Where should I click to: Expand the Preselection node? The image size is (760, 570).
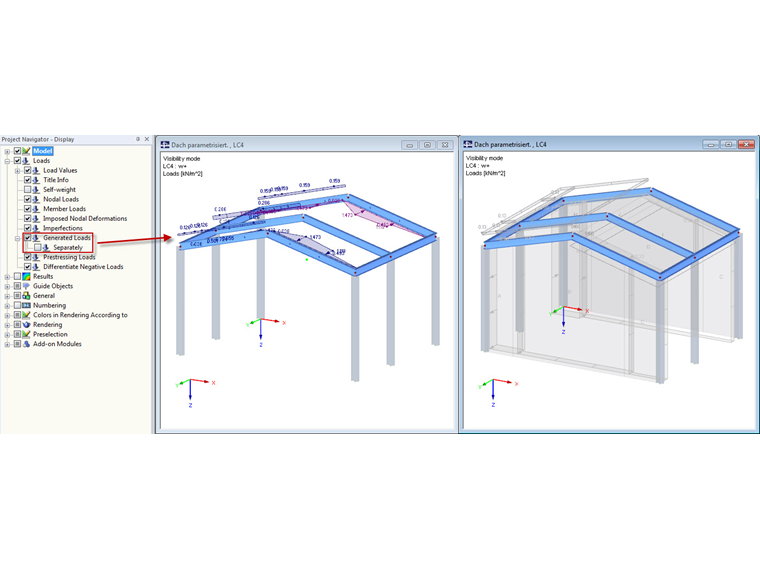pos(7,335)
